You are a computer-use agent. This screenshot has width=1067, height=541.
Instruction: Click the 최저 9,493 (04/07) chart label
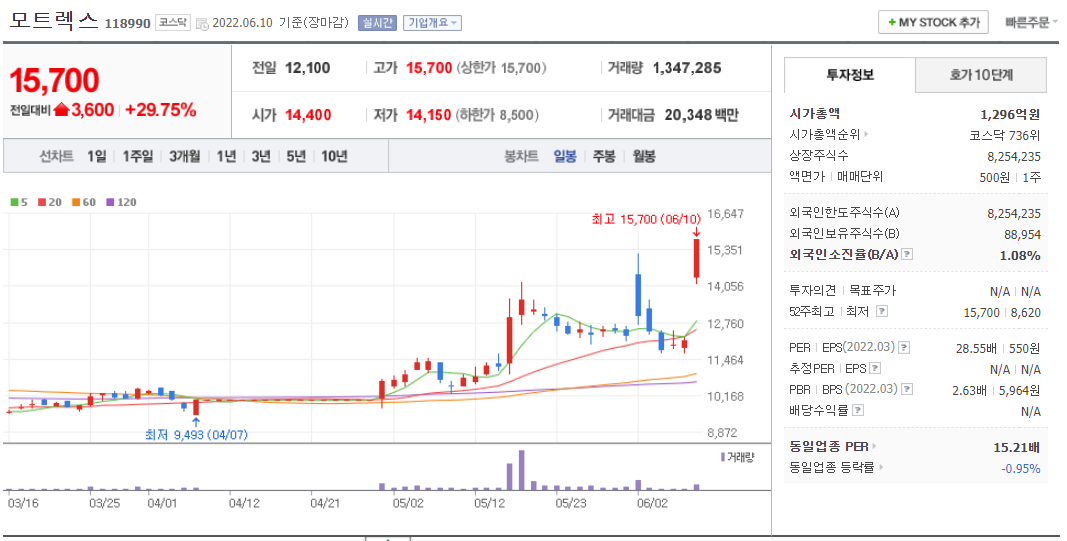[x=196, y=434]
